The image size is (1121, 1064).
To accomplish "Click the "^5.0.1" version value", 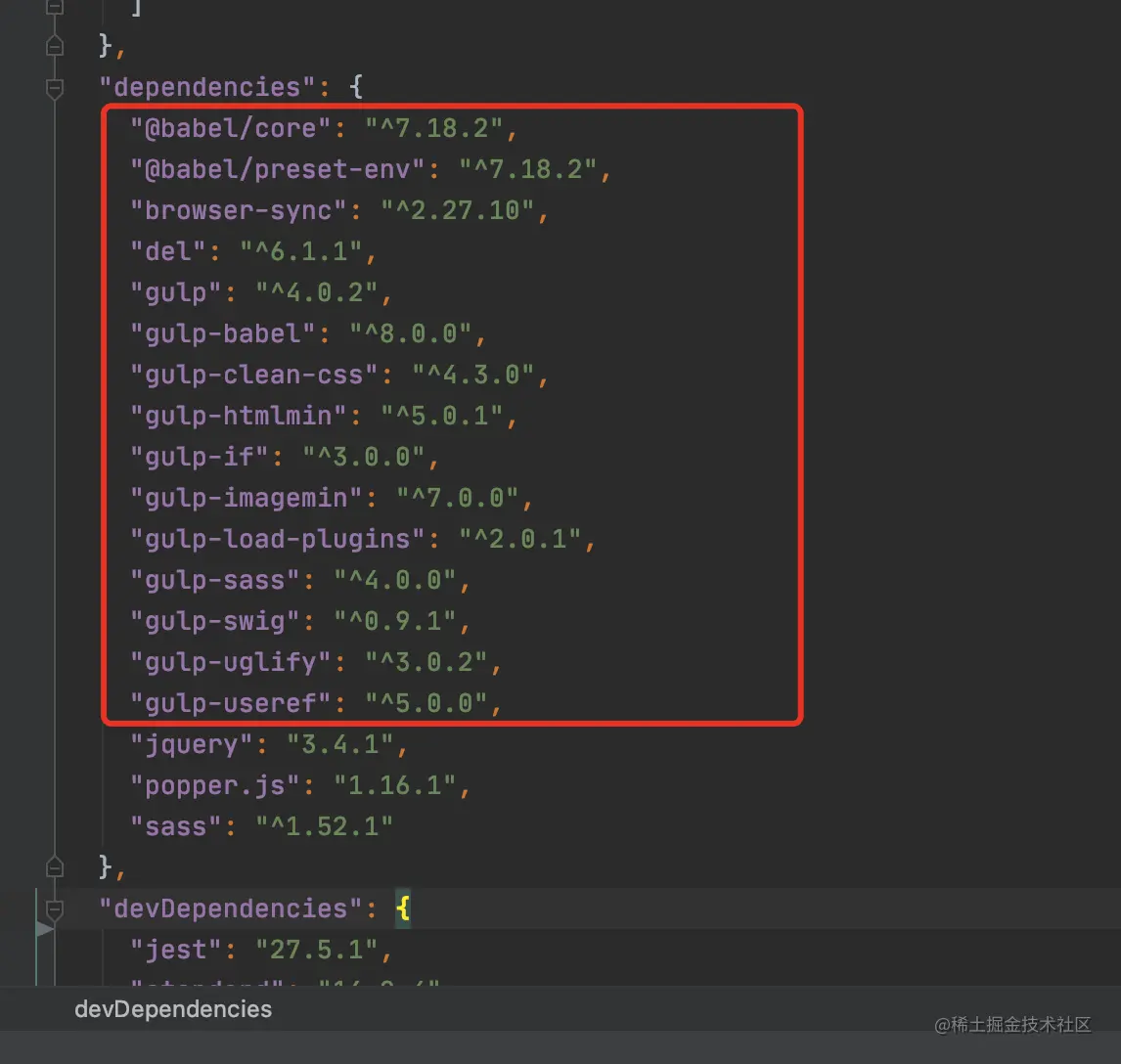I will tap(442, 416).
